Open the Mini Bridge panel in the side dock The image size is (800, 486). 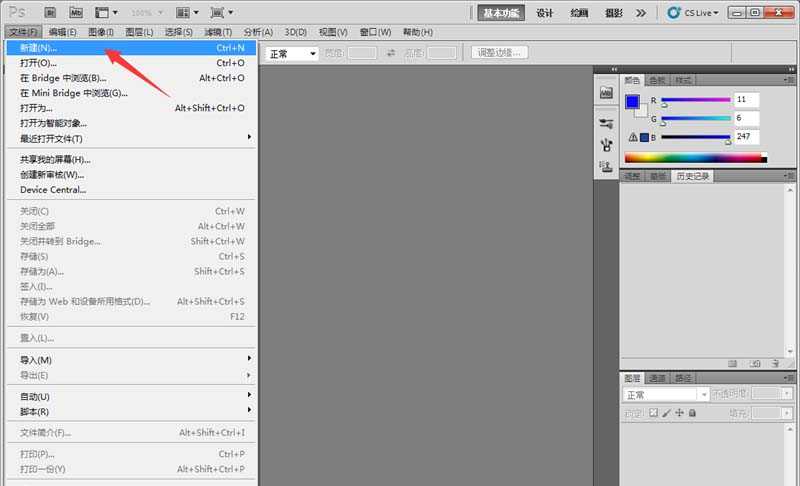[x=606, y=91]
